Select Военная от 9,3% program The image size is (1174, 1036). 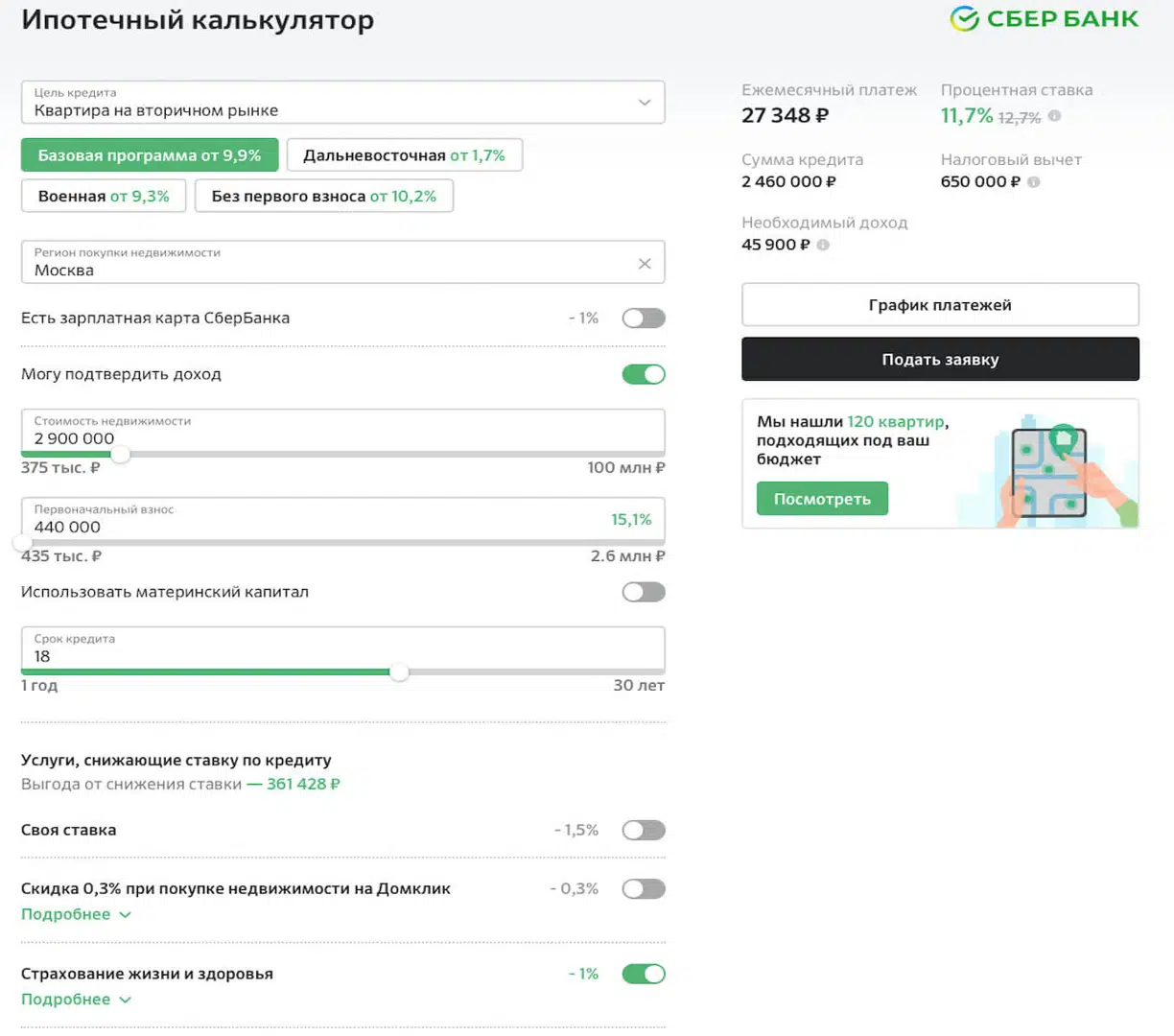tap(104, 197)
